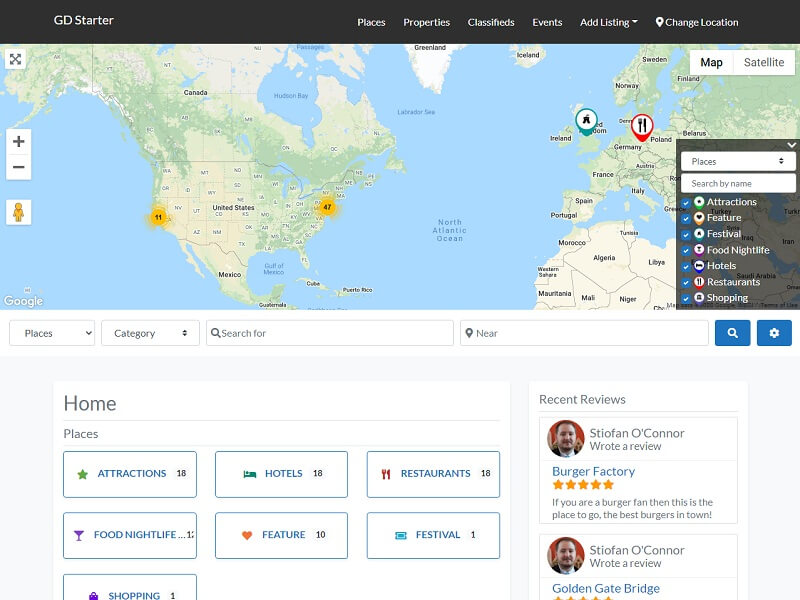Collapse the map category panel chevron
This screenshot has height=600, width=800.
791,145
